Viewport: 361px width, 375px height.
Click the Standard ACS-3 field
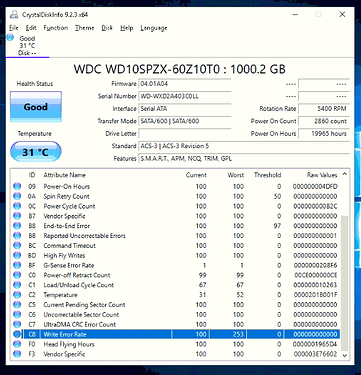tap(244, 146)
